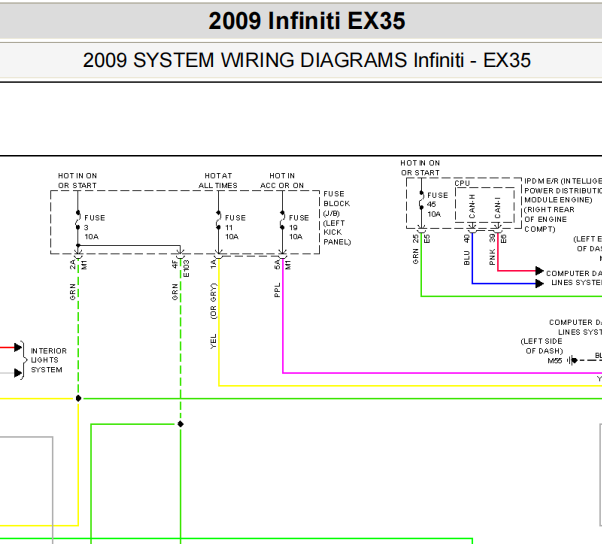This screenshot has height=544, width=602.
Task: Click the "4F" pin label
Action: click(174, 264)
